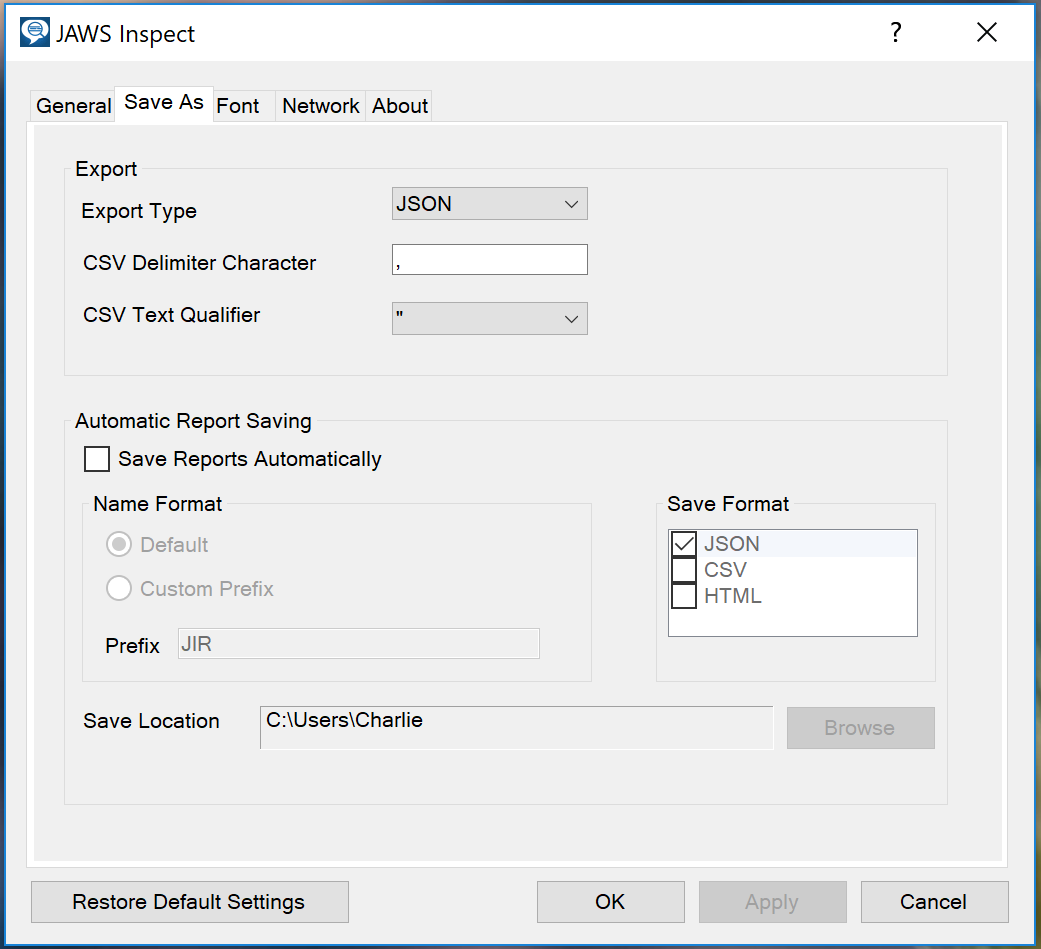Click the Export Type label
Image resolution: width=1041 pixels, height=949 pixels.
click(139, 211)
